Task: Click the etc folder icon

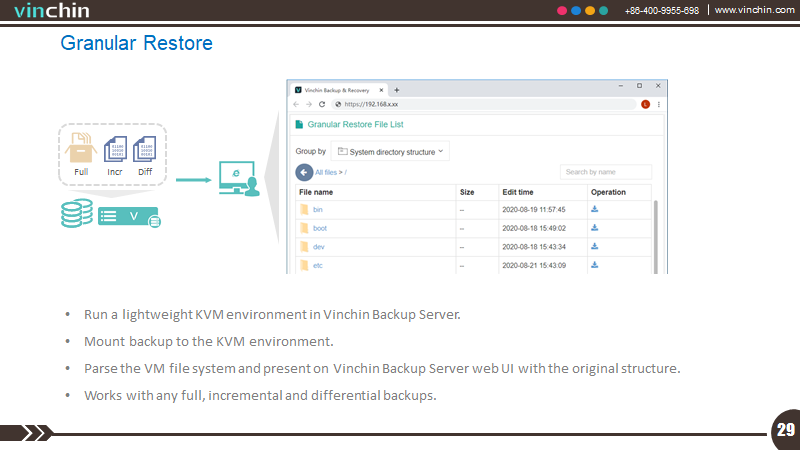Action: 305,265
